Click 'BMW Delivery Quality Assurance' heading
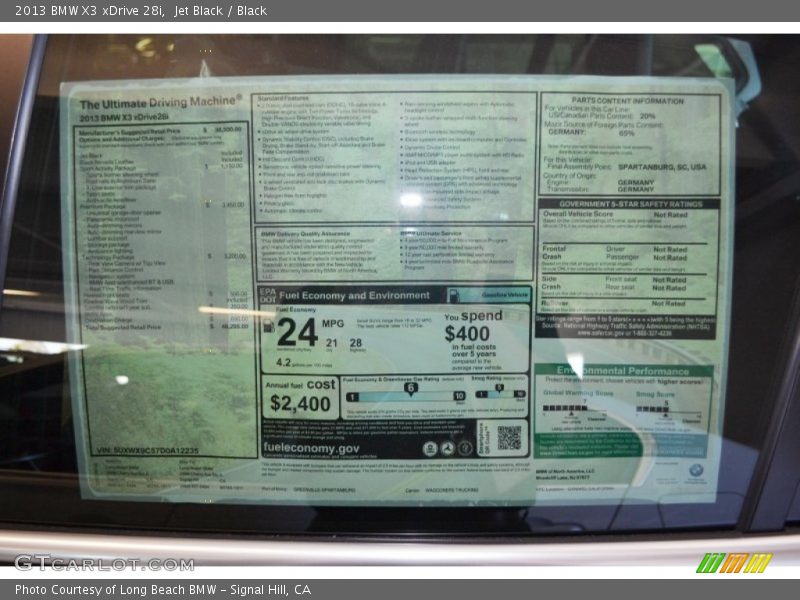The height and width of the screenshot is (600, 800). click(306, 234)
